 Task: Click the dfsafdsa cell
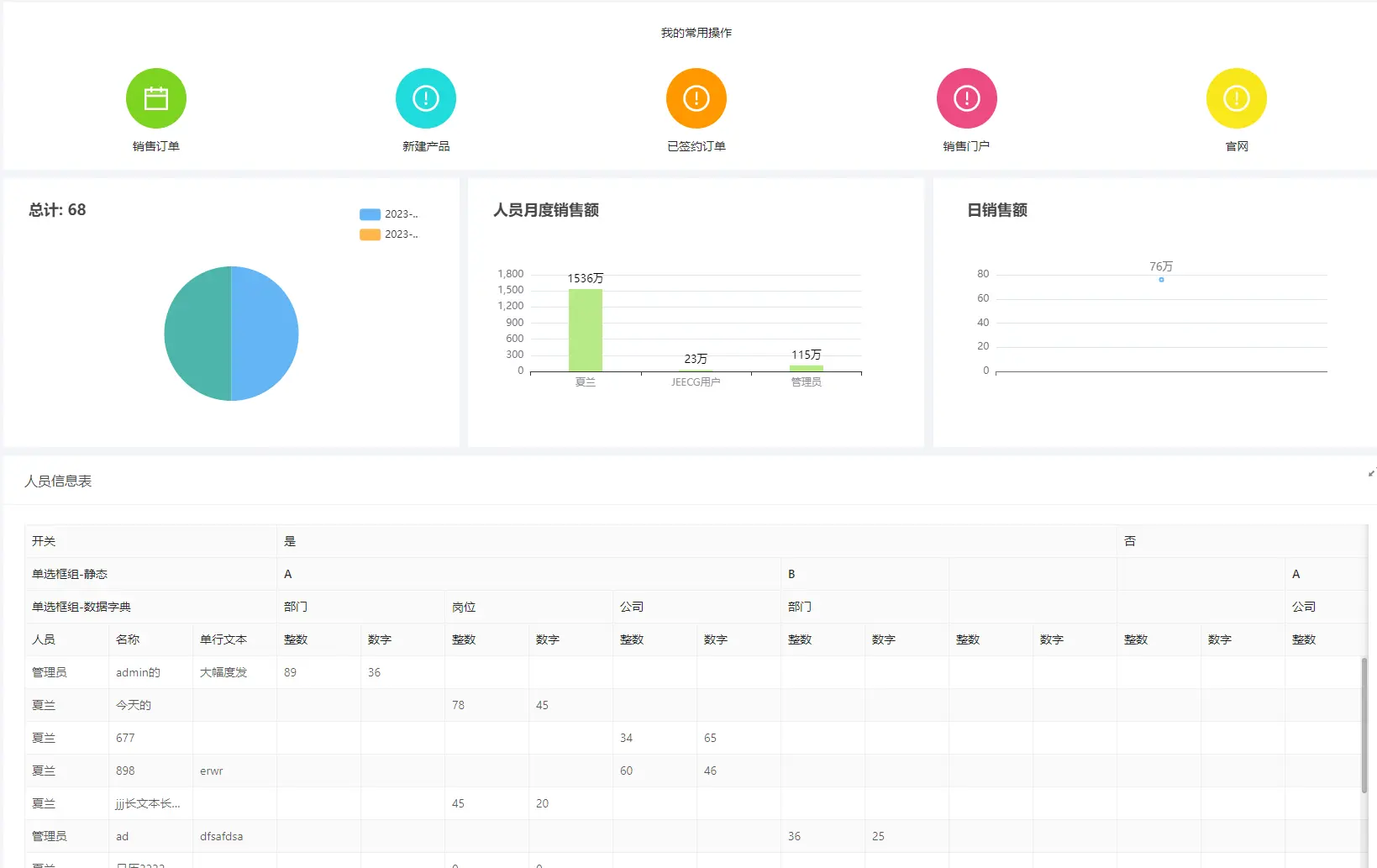235,836
